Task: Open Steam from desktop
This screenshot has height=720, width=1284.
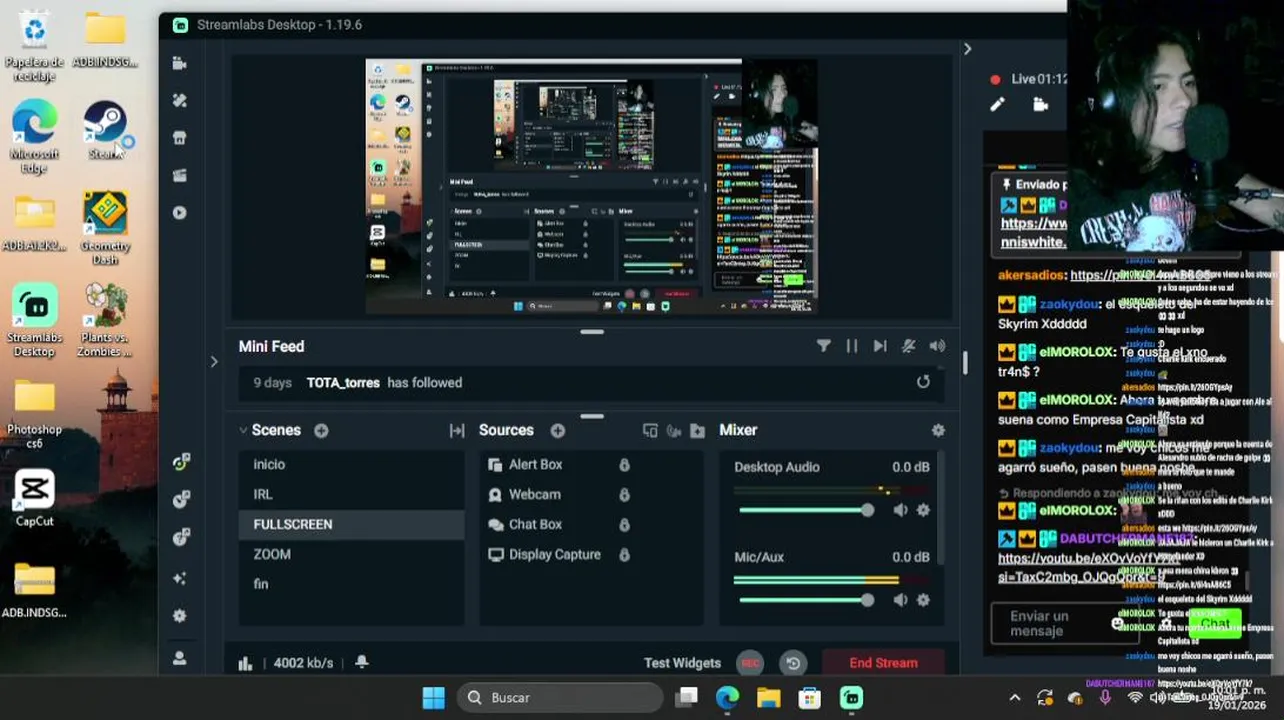Action: (x=105, y=131)
